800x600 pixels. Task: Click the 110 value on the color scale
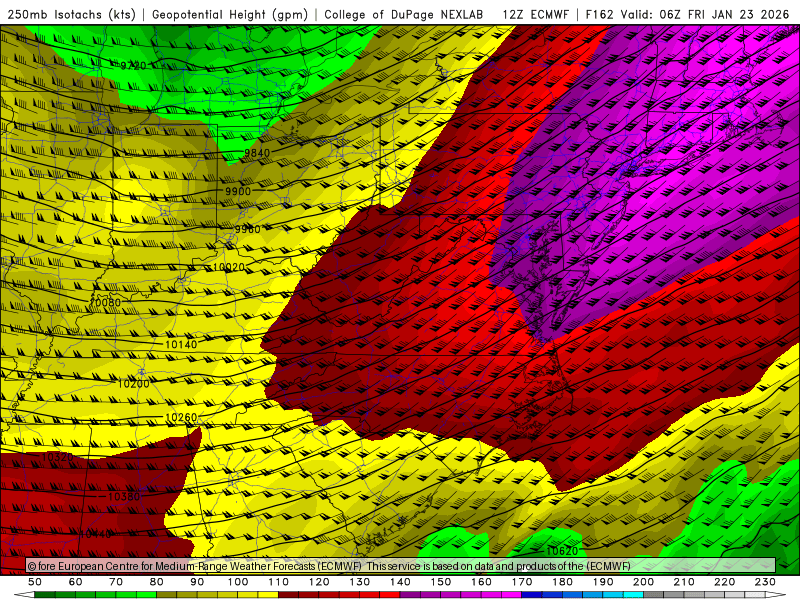(279, 582)
